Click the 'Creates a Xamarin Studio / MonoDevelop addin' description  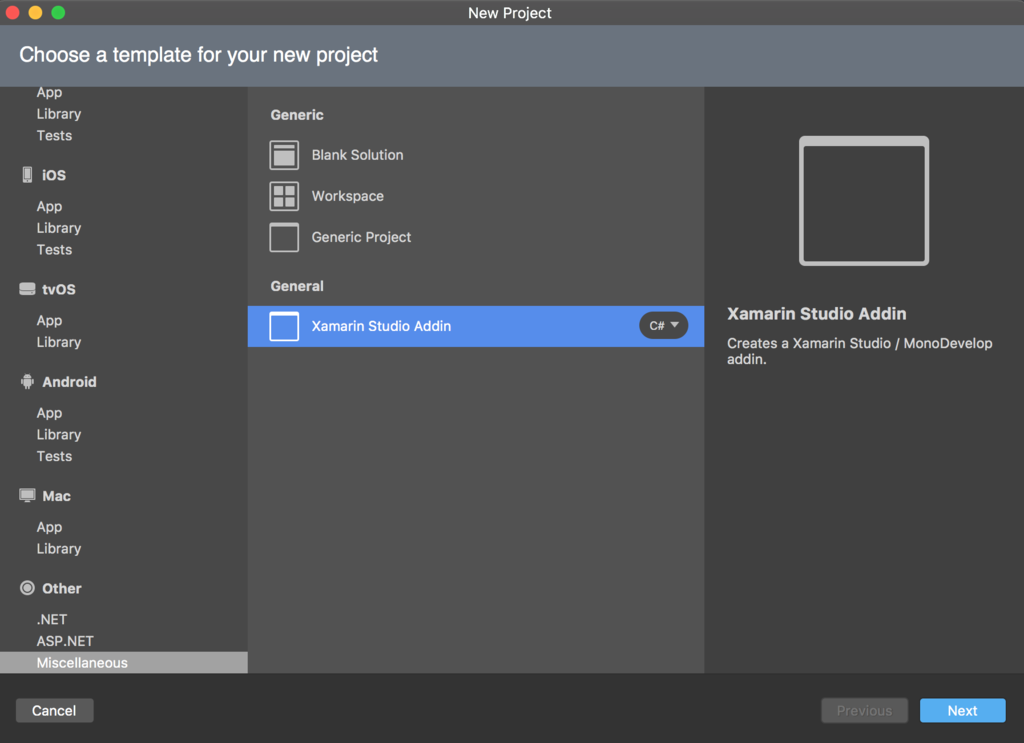click(859, 351)
